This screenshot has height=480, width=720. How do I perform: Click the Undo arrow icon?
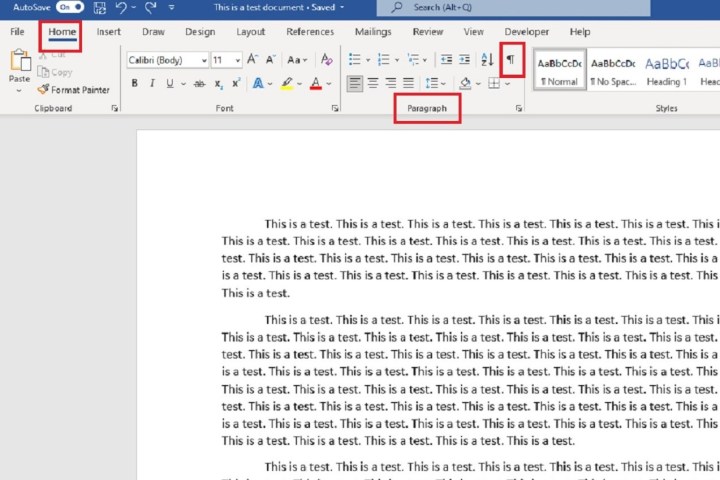tap(121, 8)
